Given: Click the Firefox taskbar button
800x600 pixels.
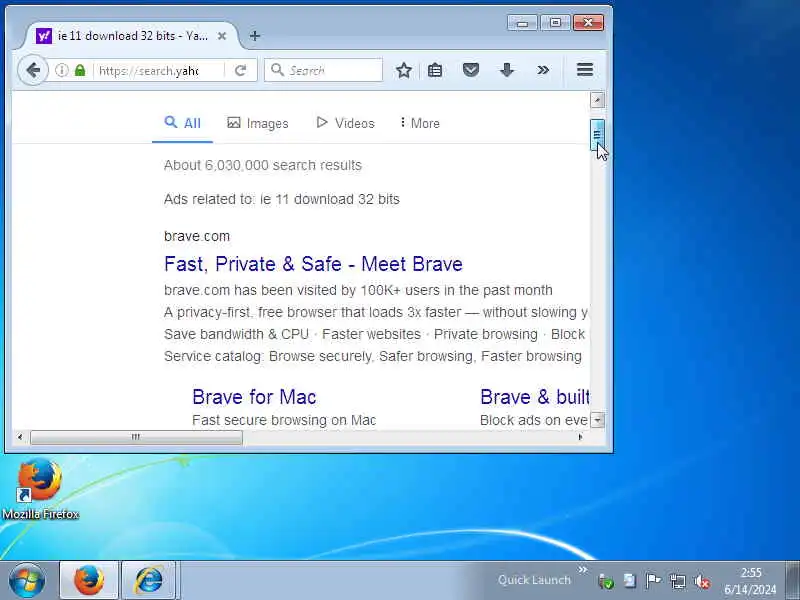Looking at the screenshot, I should pyautogui.click(x=89, y=580).
